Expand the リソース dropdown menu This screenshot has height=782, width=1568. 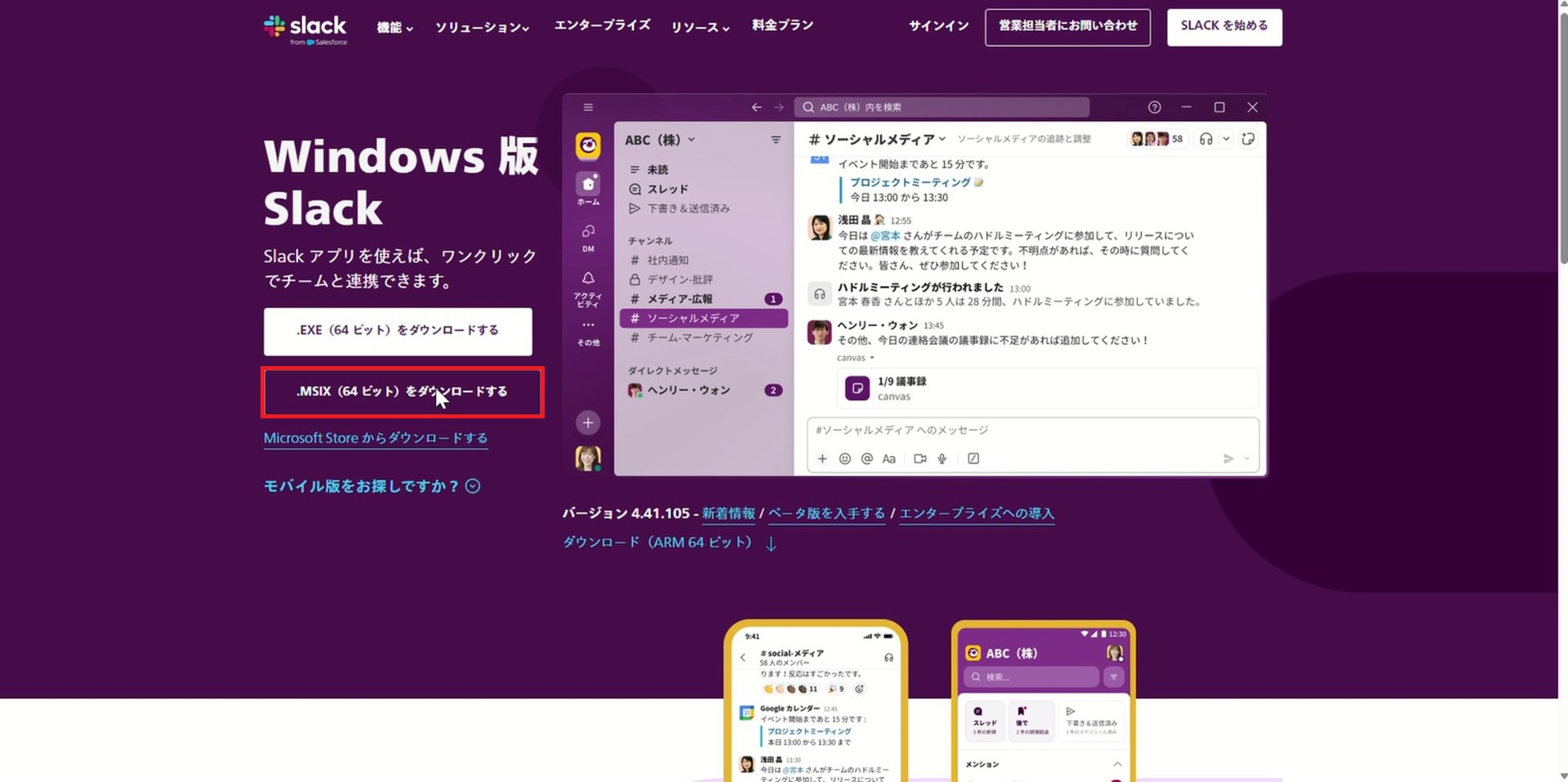click(700, 27)
